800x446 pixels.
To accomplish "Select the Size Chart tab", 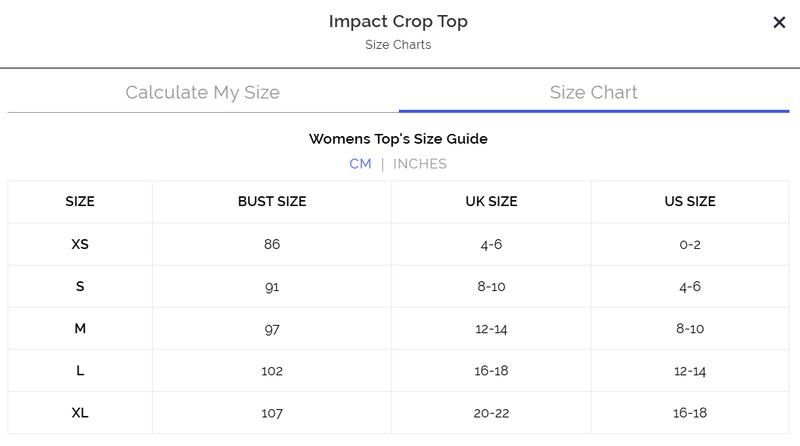I will tap(593, 92).
